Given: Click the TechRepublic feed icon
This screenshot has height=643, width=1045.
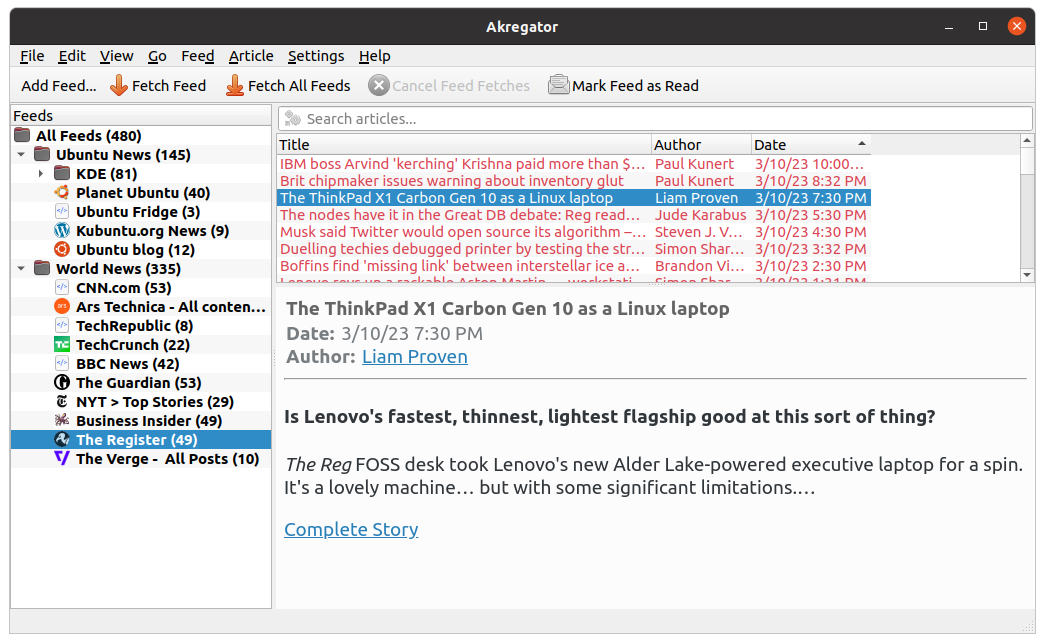Looking at the screenshot, I should (x=62, y=325).
